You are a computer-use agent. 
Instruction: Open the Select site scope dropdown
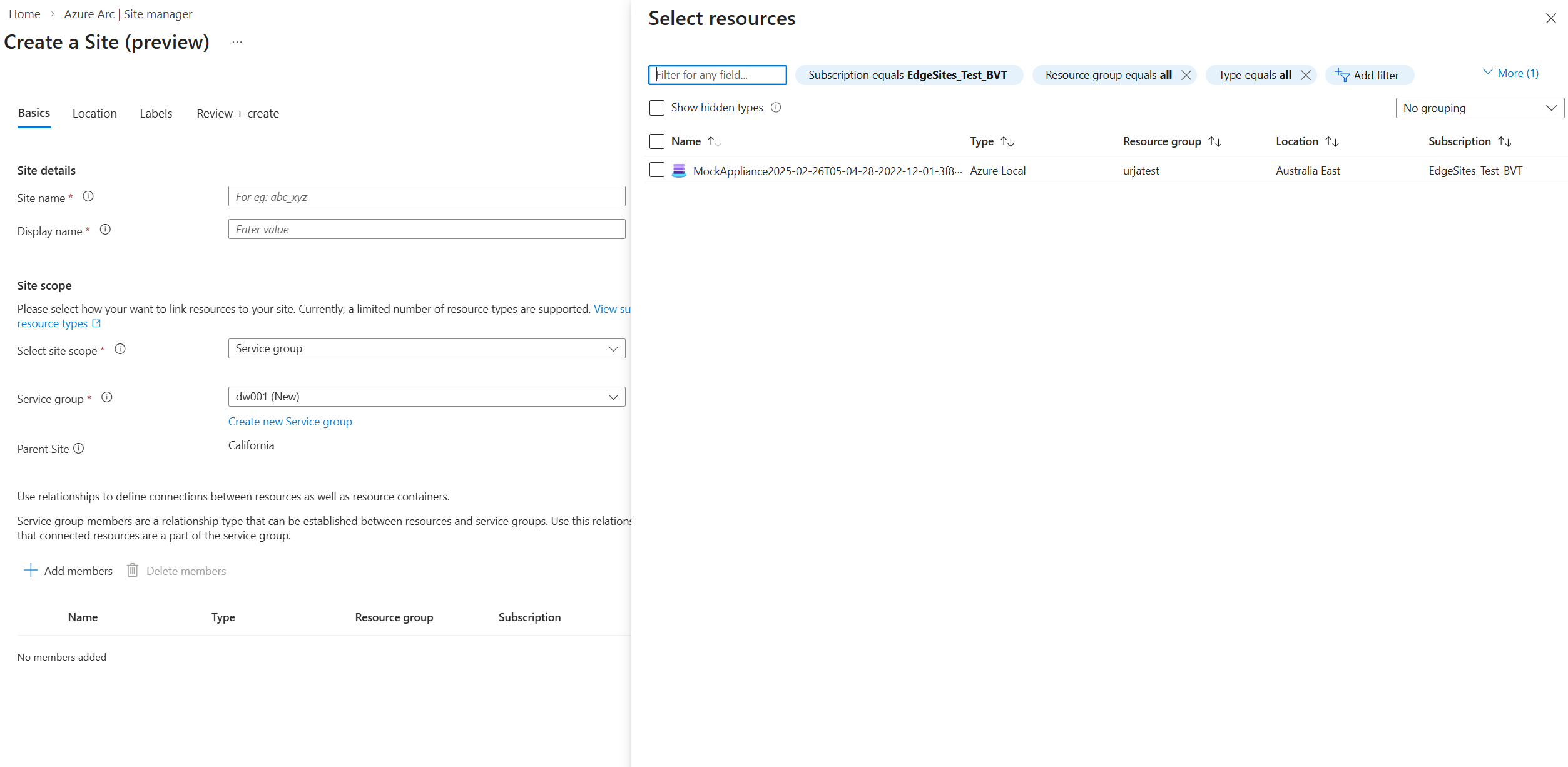pyautogui.click(x=427, y=348)
